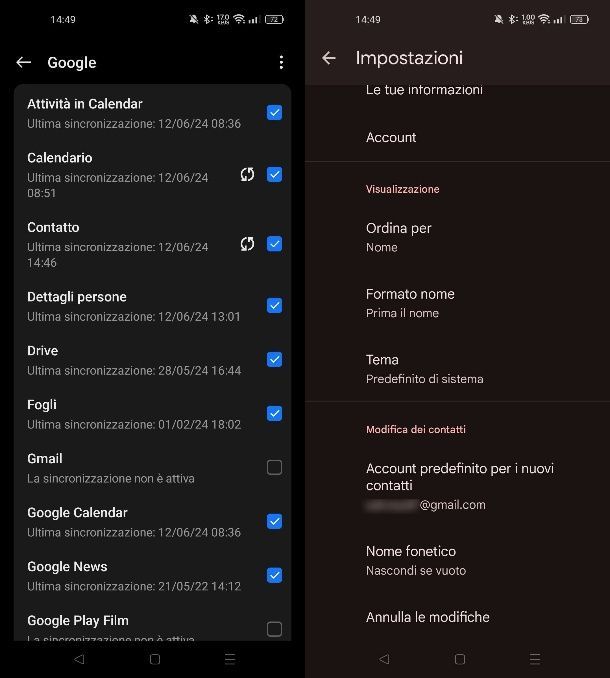Tap the Visualizzazione section header
The height and width of the screenshot is (678, 610).
(x=402, y=189)
